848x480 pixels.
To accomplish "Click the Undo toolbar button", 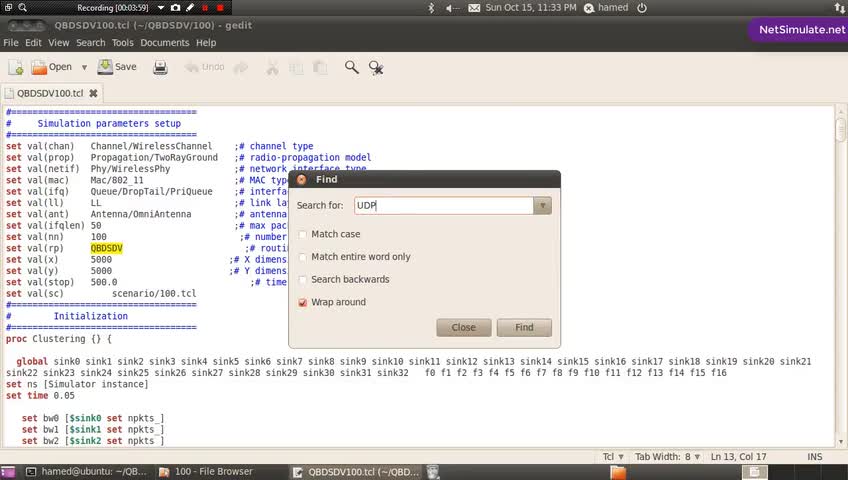I will (204, 67).
